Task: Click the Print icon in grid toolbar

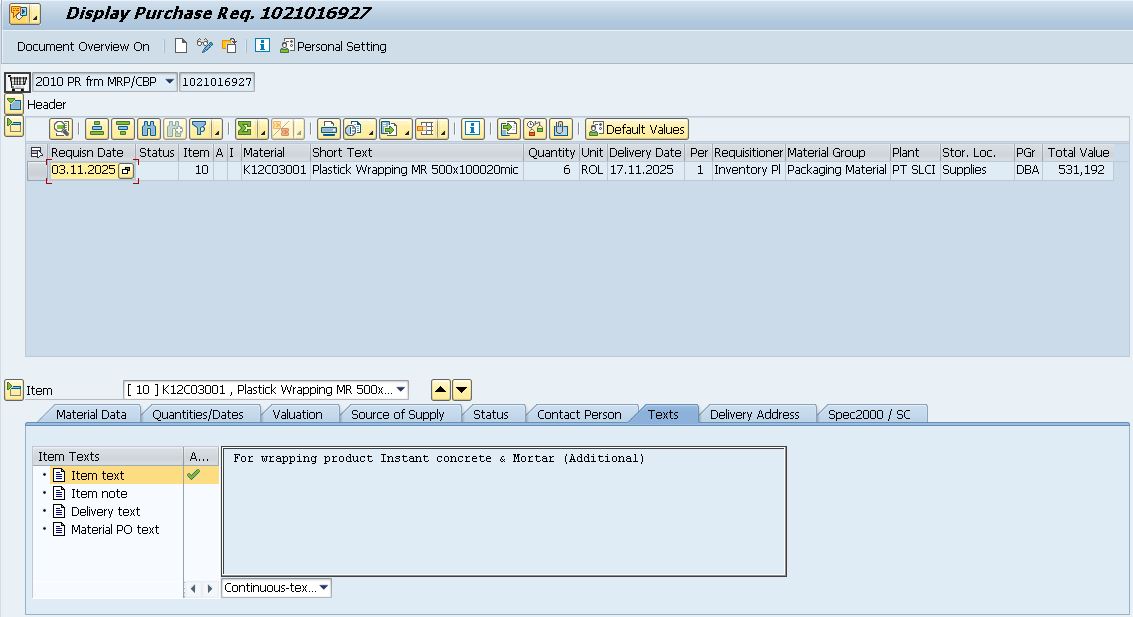Action: pos(328,129)
